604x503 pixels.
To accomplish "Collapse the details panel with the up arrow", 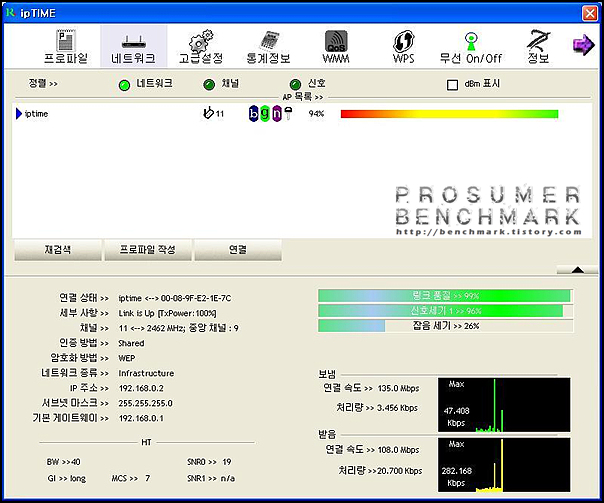I will [x=577, y=270].
